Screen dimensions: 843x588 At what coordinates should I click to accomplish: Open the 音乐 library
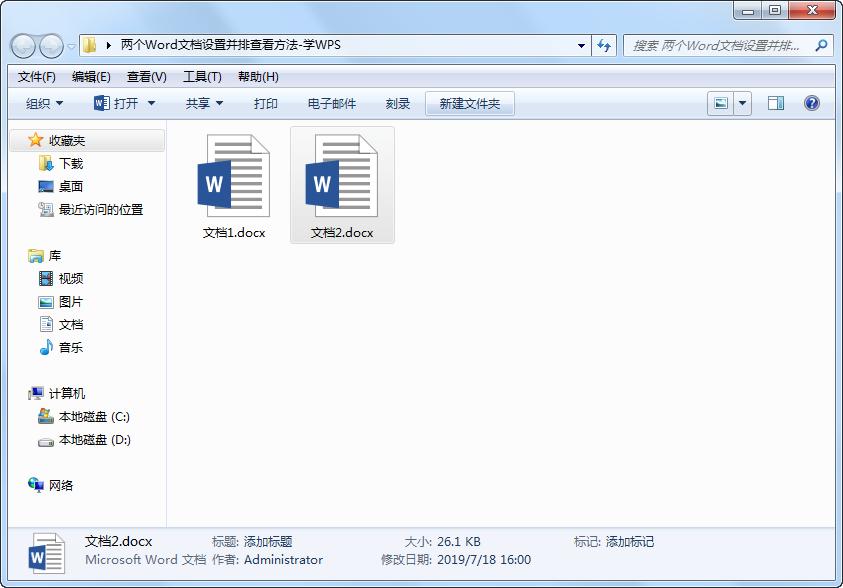(x=70, y=348)
